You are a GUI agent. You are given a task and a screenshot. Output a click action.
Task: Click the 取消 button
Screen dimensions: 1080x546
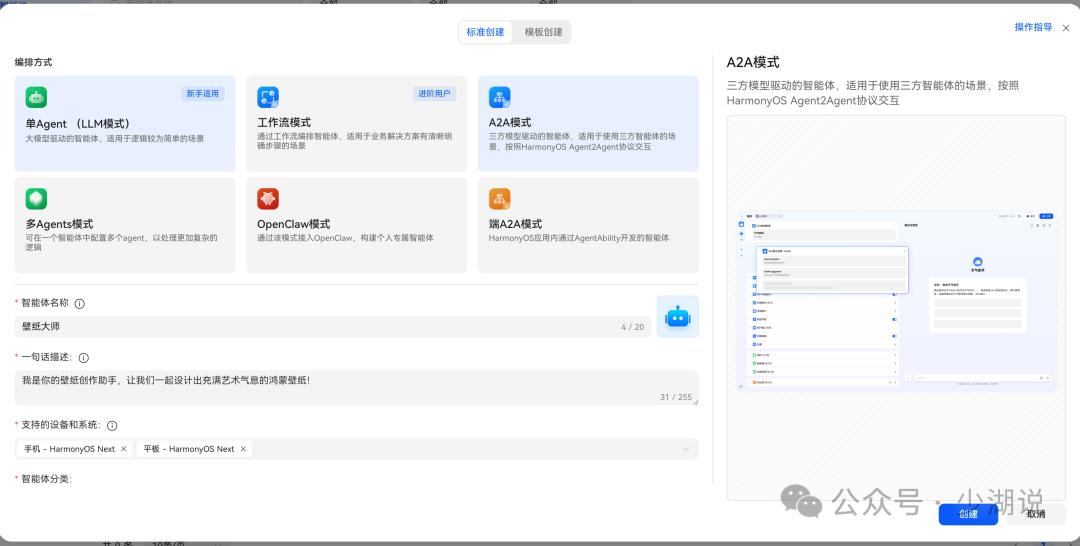pos(1036,514)
